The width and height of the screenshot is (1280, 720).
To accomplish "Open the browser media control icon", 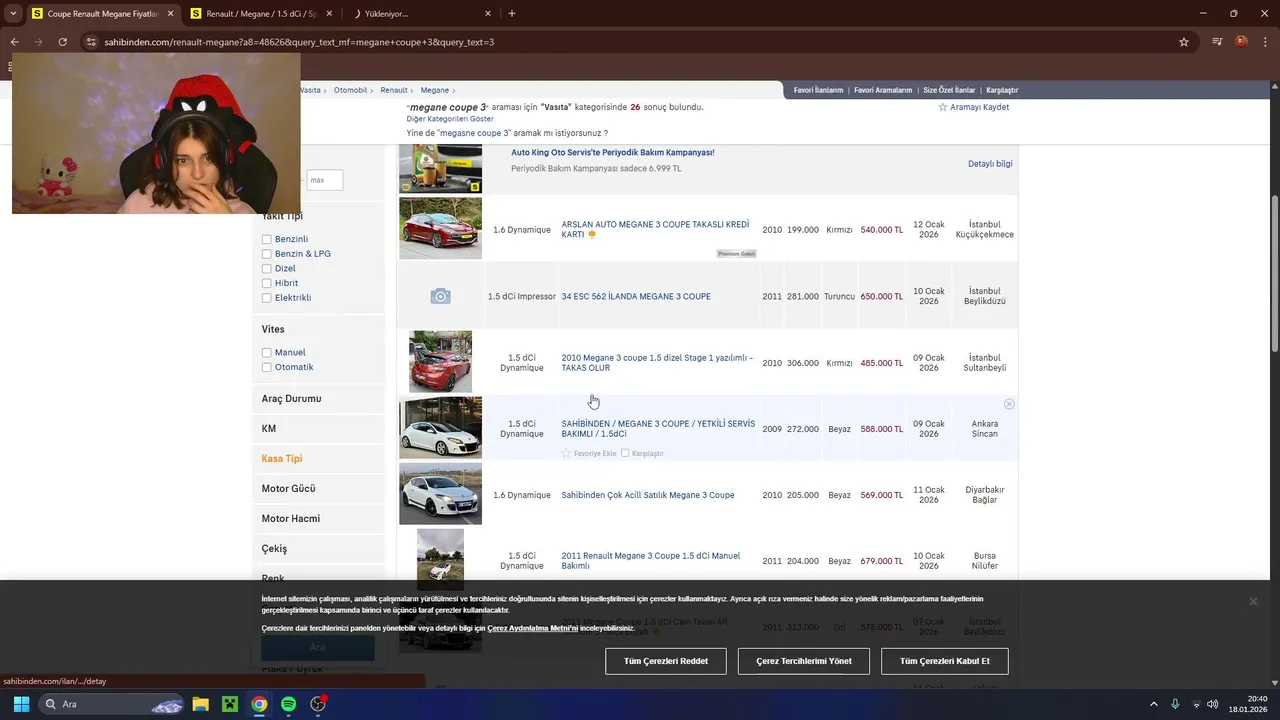I will 1217,42.
